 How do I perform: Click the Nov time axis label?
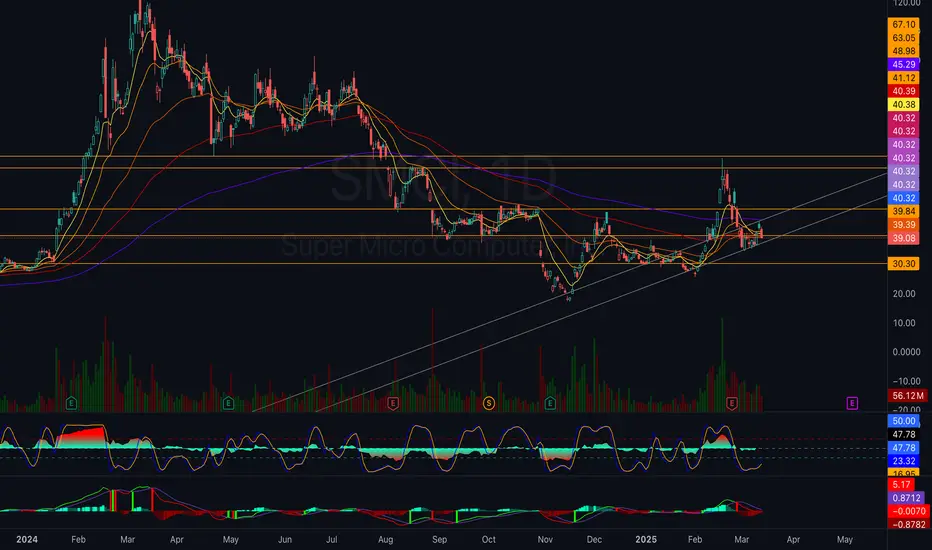click(x=545, y=539)
